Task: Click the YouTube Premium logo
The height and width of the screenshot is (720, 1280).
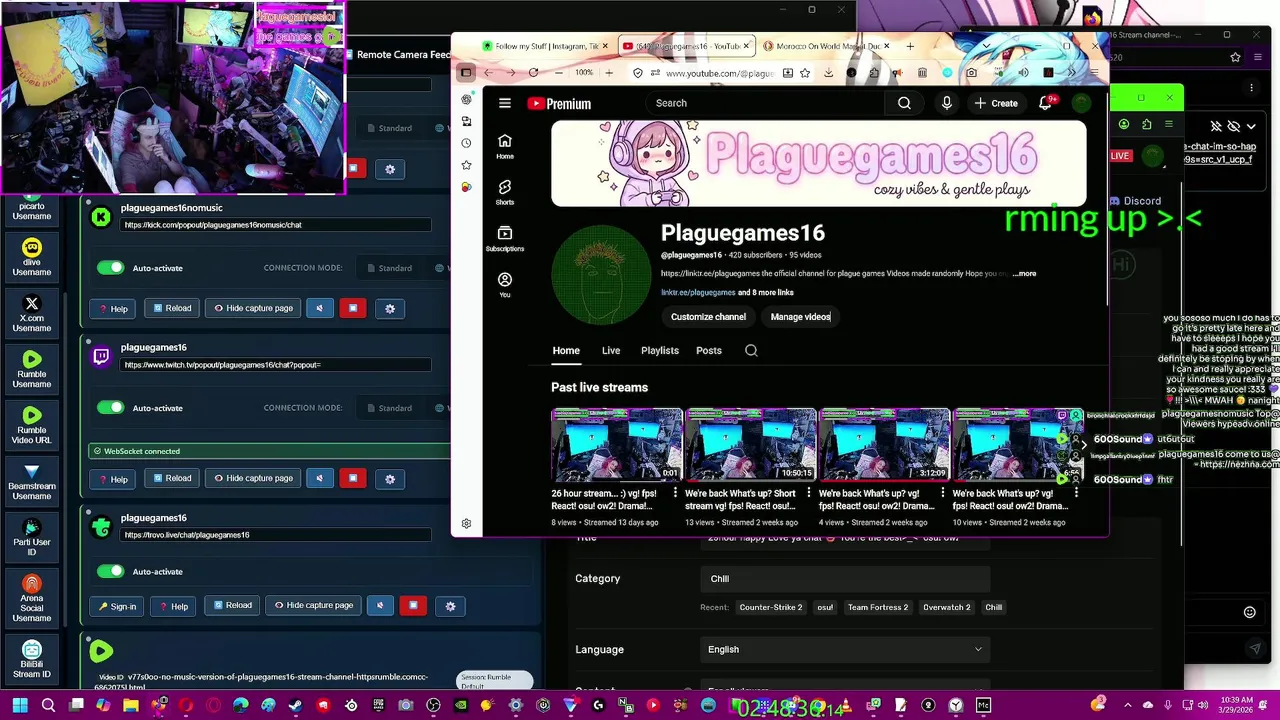Action: pos(559,103)
